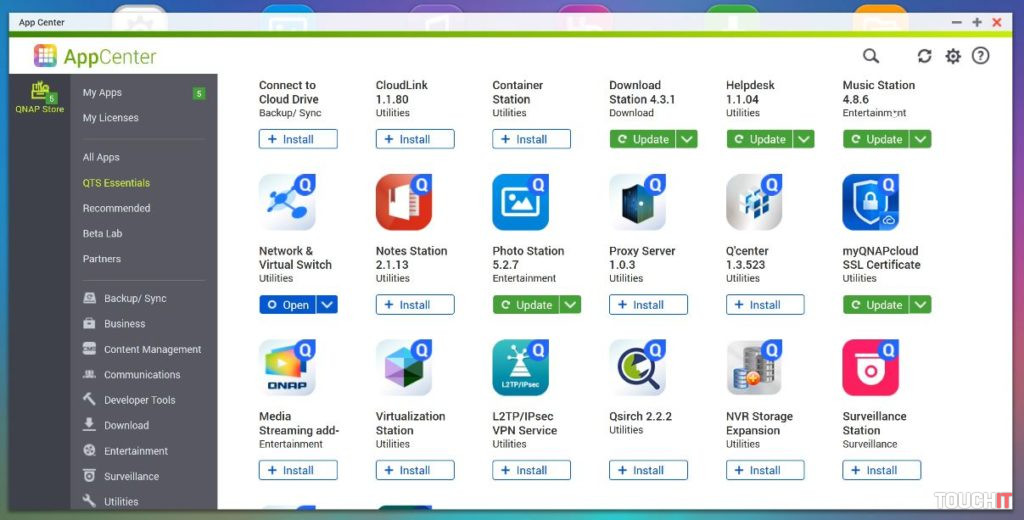Viewport: 1024px width, 520px height.
Task: Click the Proxy Server app icon
Action: click(638, 203)
